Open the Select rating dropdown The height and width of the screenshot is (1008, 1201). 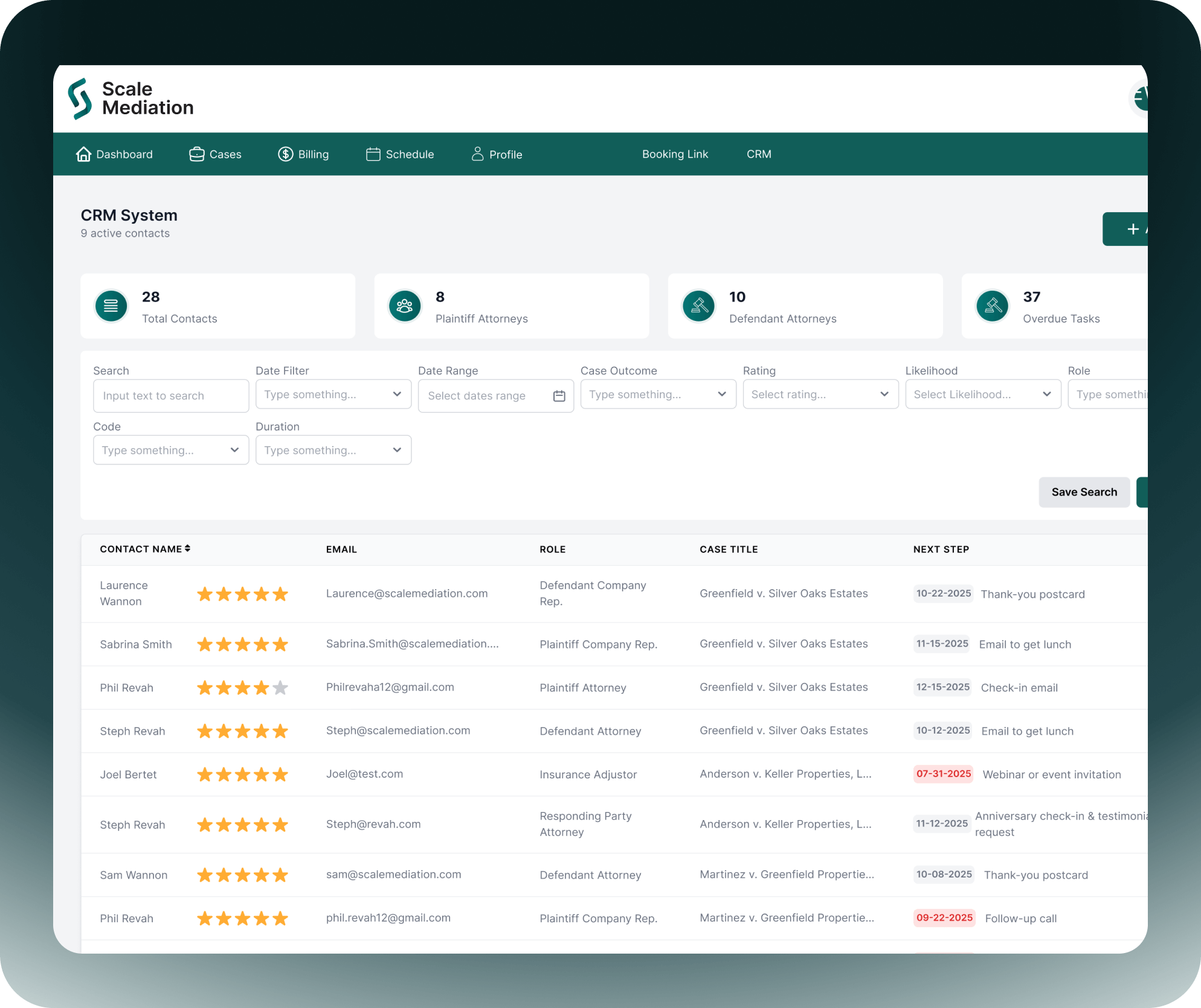point(820,395)
